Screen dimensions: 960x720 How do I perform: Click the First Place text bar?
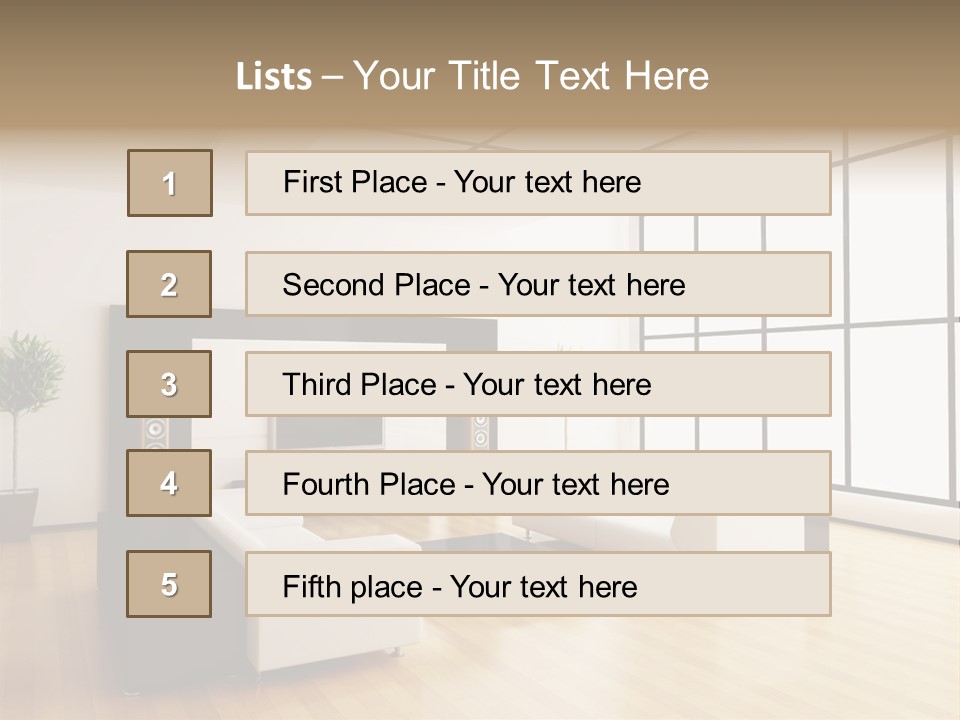coord(538,183)
